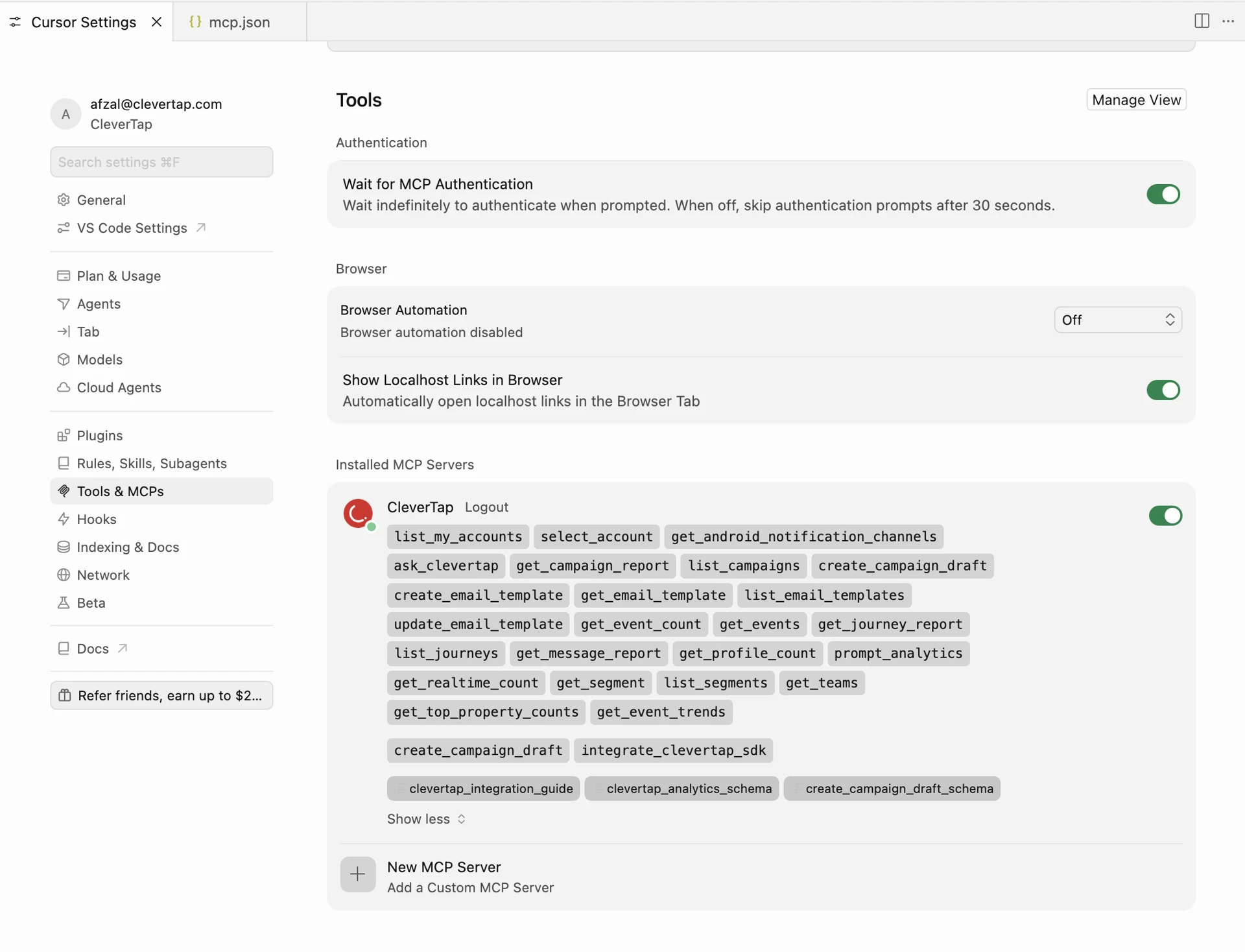This screenshot has width=1245, height=952.
Task: Click the Plan & Usage card icon
Action: [x=64, y=276]
